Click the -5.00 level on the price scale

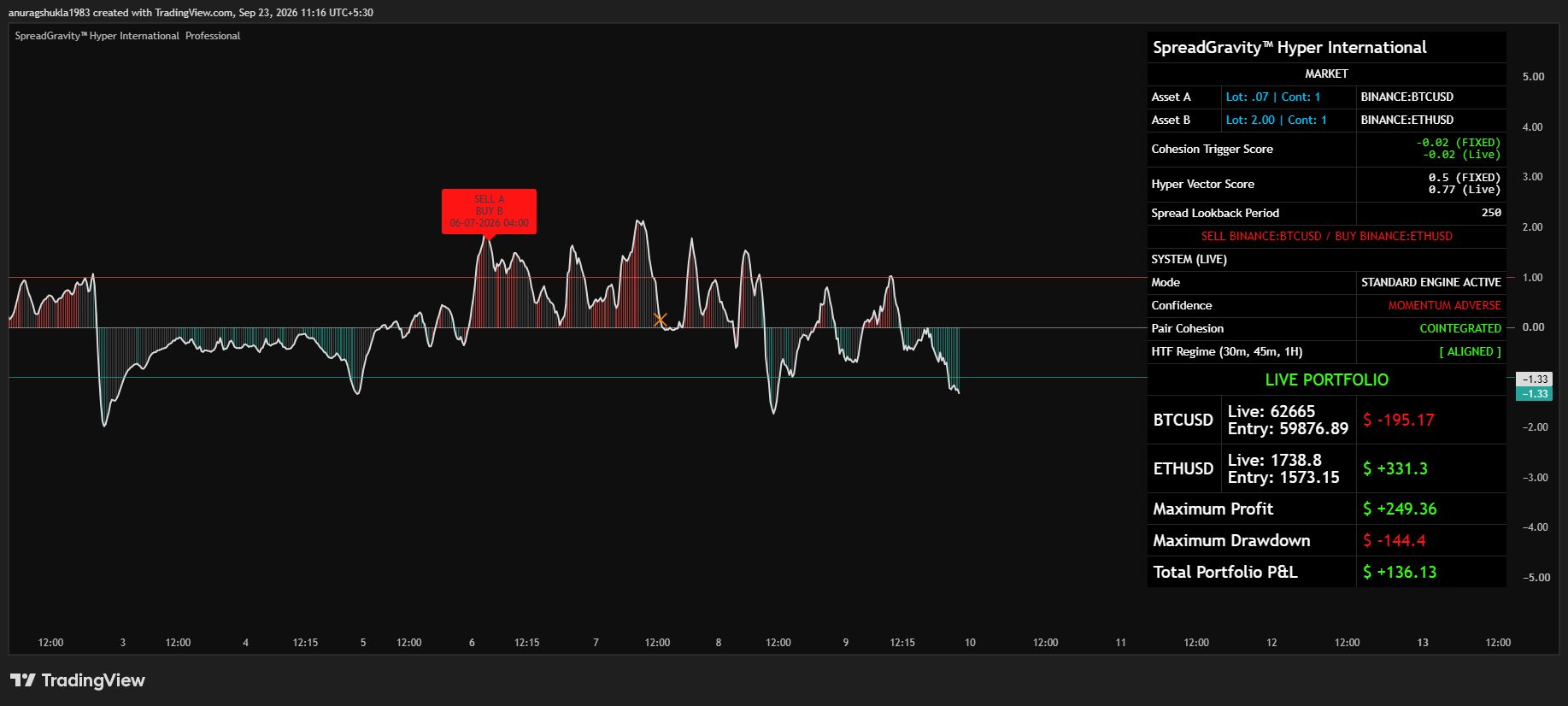click(1536, 578)
